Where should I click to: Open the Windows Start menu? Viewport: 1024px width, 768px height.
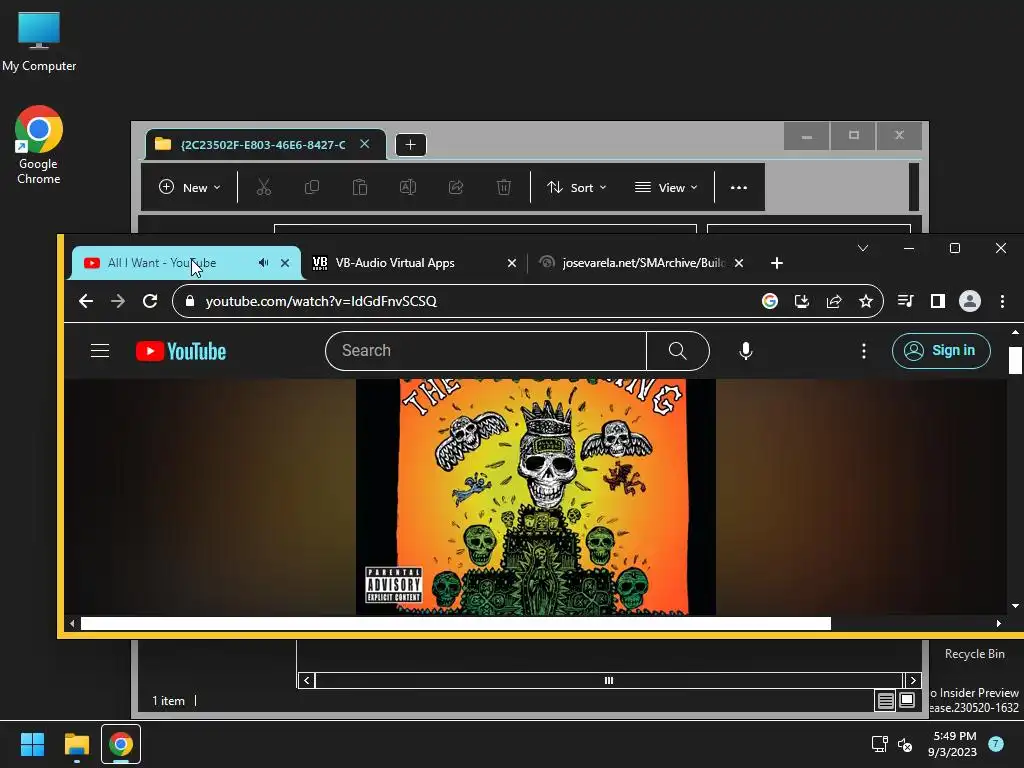[32, 744]
